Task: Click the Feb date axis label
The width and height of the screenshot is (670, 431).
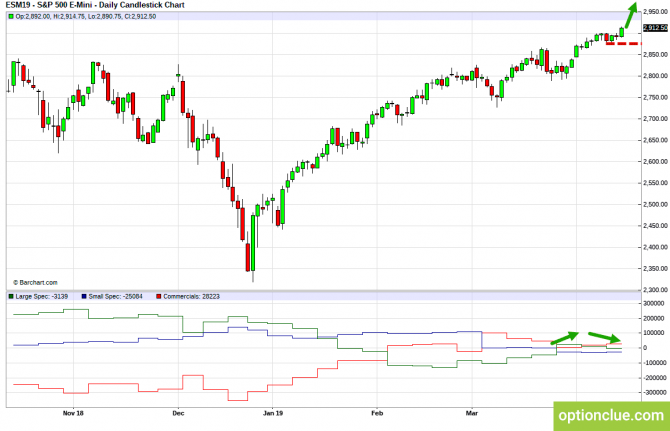Action: click(377, 413)
